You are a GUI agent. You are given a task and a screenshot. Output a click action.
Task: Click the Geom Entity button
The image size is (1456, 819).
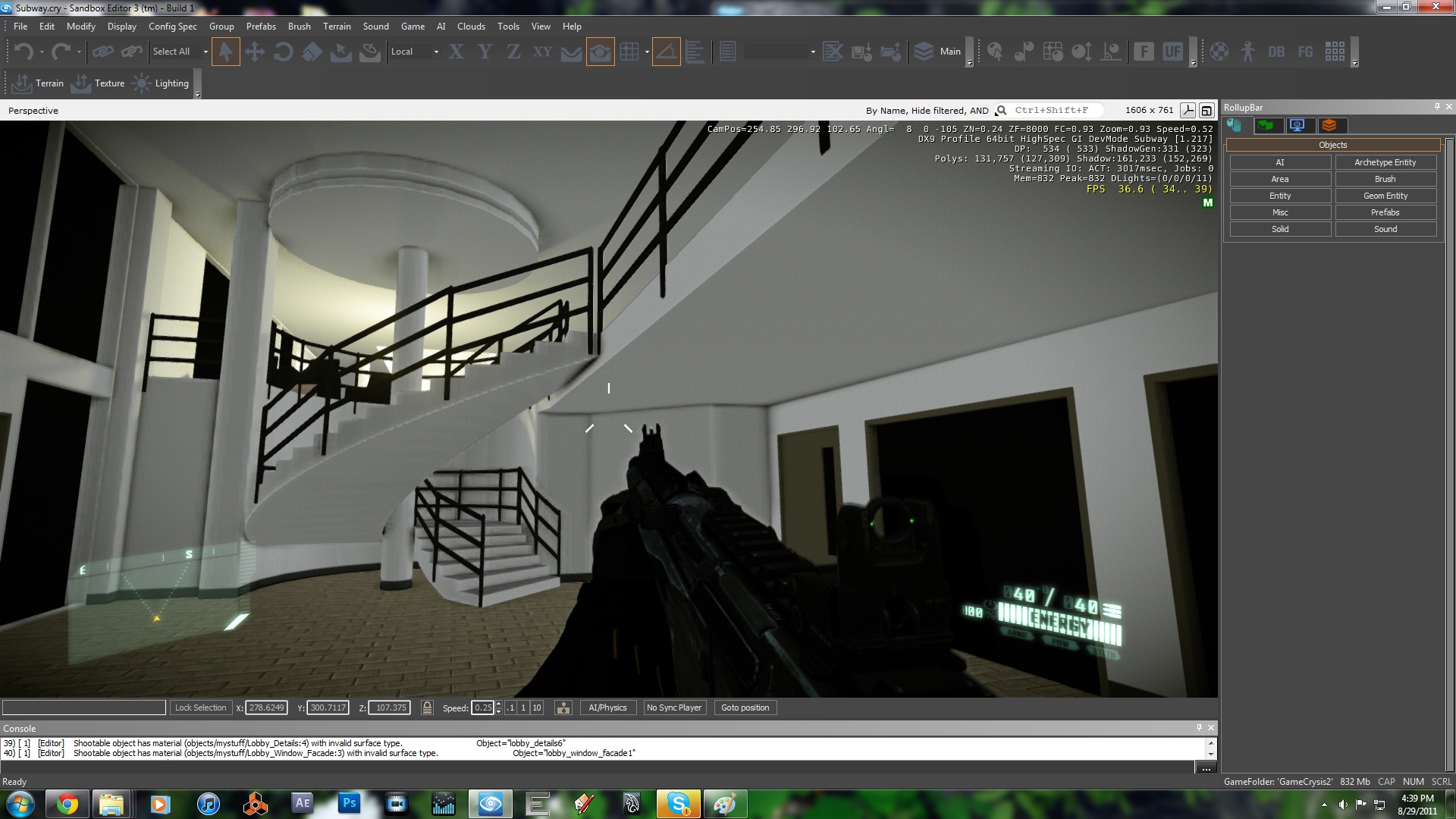(x=1385, y=196)
